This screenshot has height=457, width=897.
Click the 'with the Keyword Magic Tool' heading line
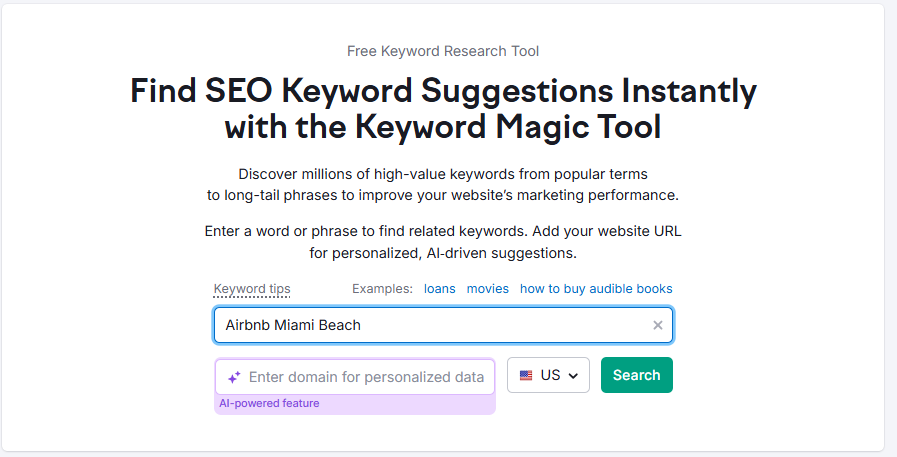click(x=443, y=126)
